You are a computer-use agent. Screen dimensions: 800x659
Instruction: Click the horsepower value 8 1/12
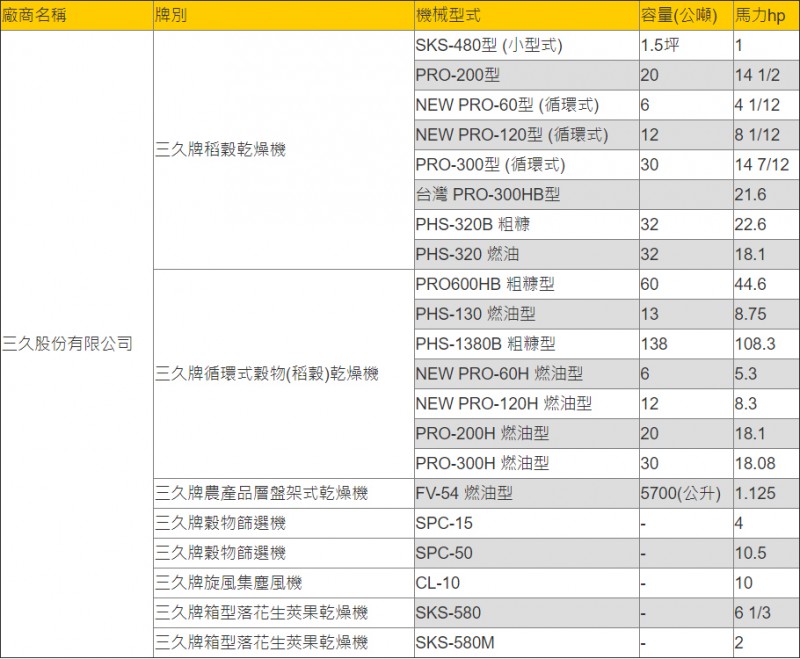coord(766,135)
